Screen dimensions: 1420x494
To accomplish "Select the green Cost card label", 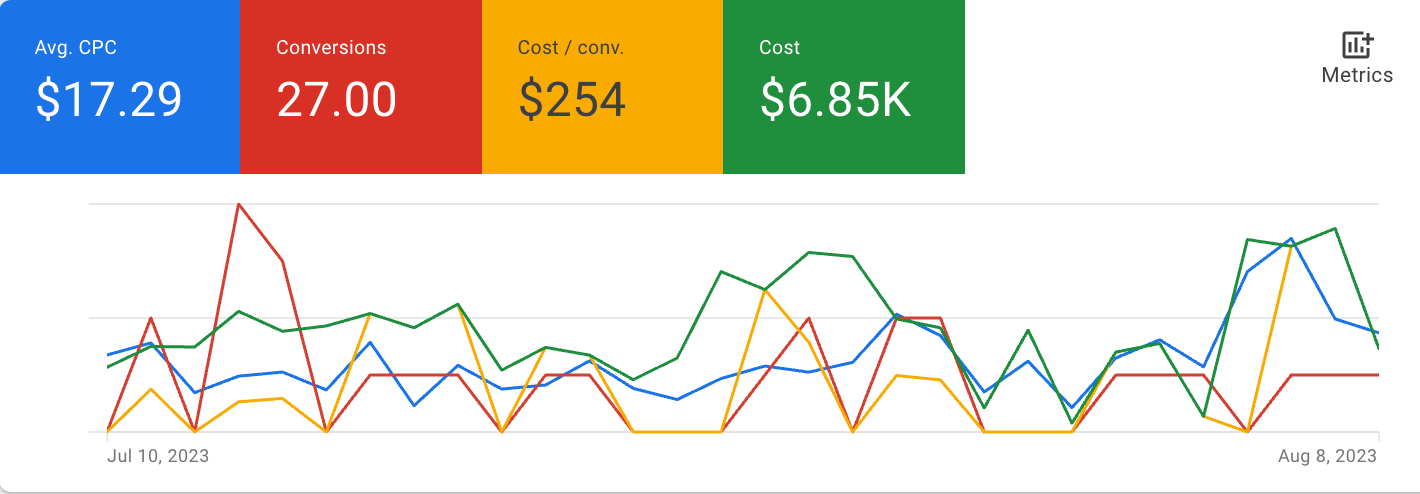I will click(780, 48).
